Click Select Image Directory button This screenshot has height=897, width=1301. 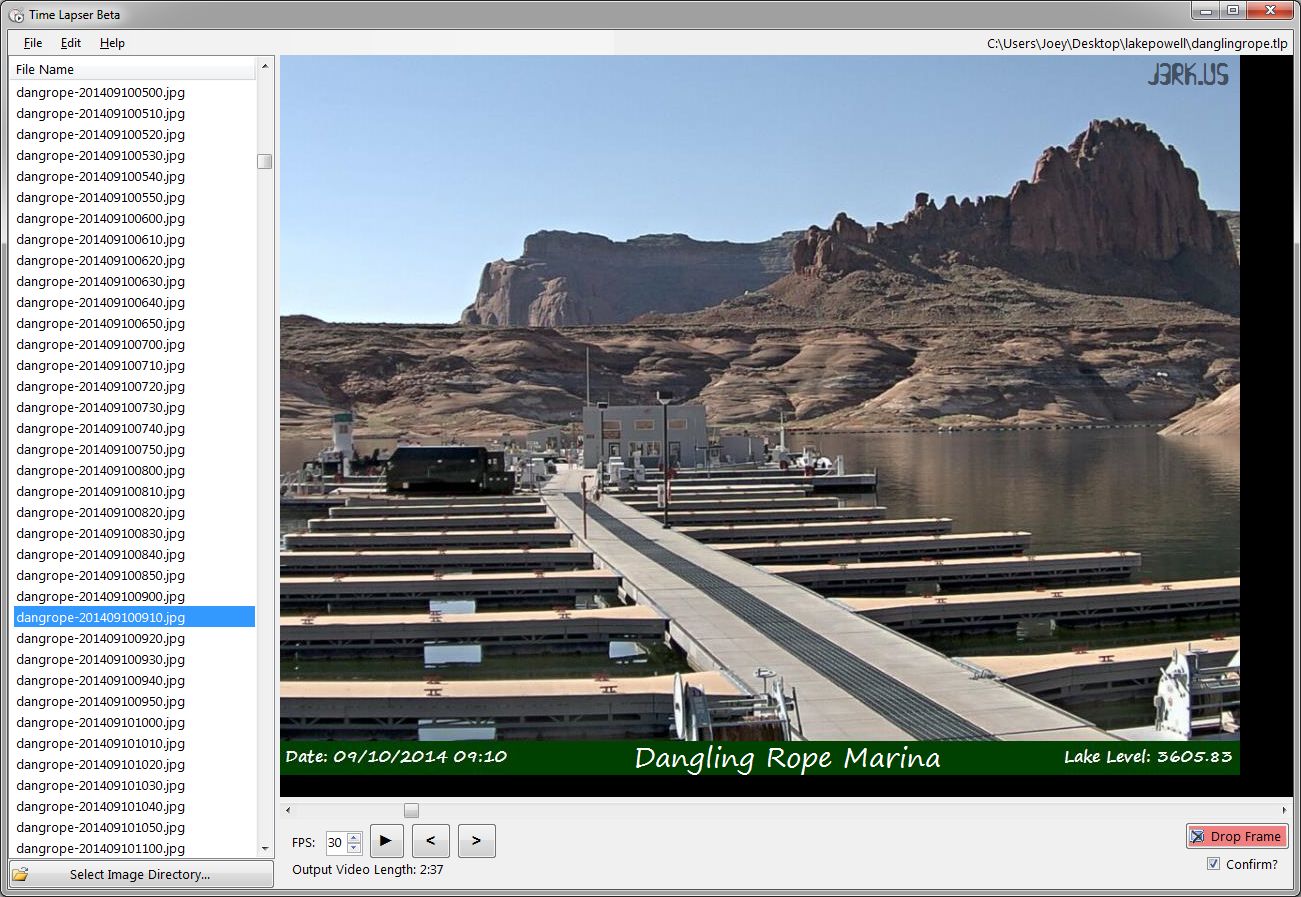[x=140, y=874]
